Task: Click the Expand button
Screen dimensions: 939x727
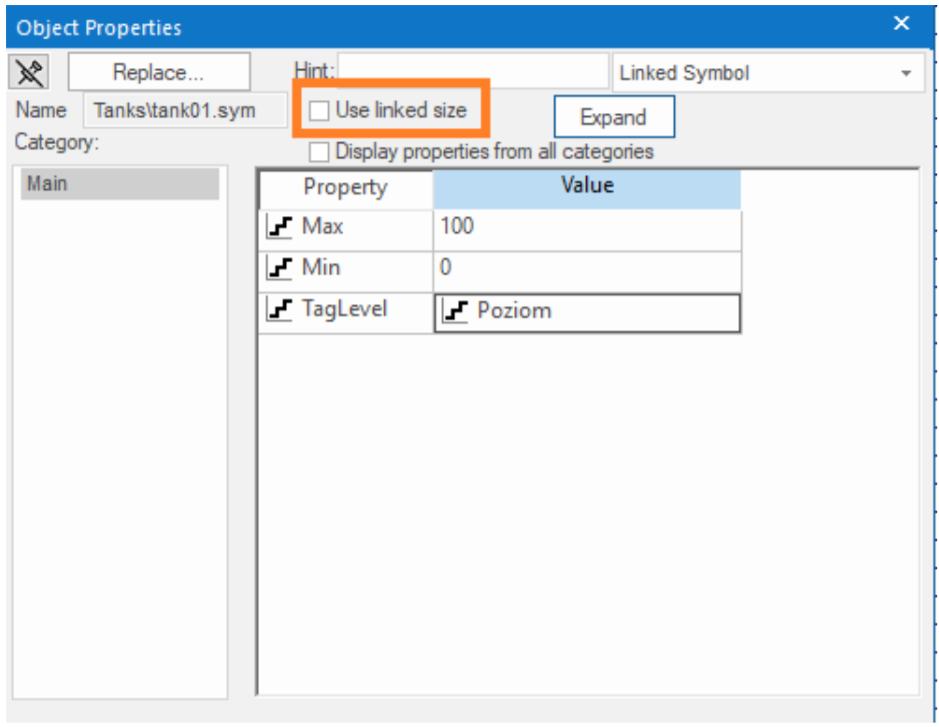Action: coord(613,117)
